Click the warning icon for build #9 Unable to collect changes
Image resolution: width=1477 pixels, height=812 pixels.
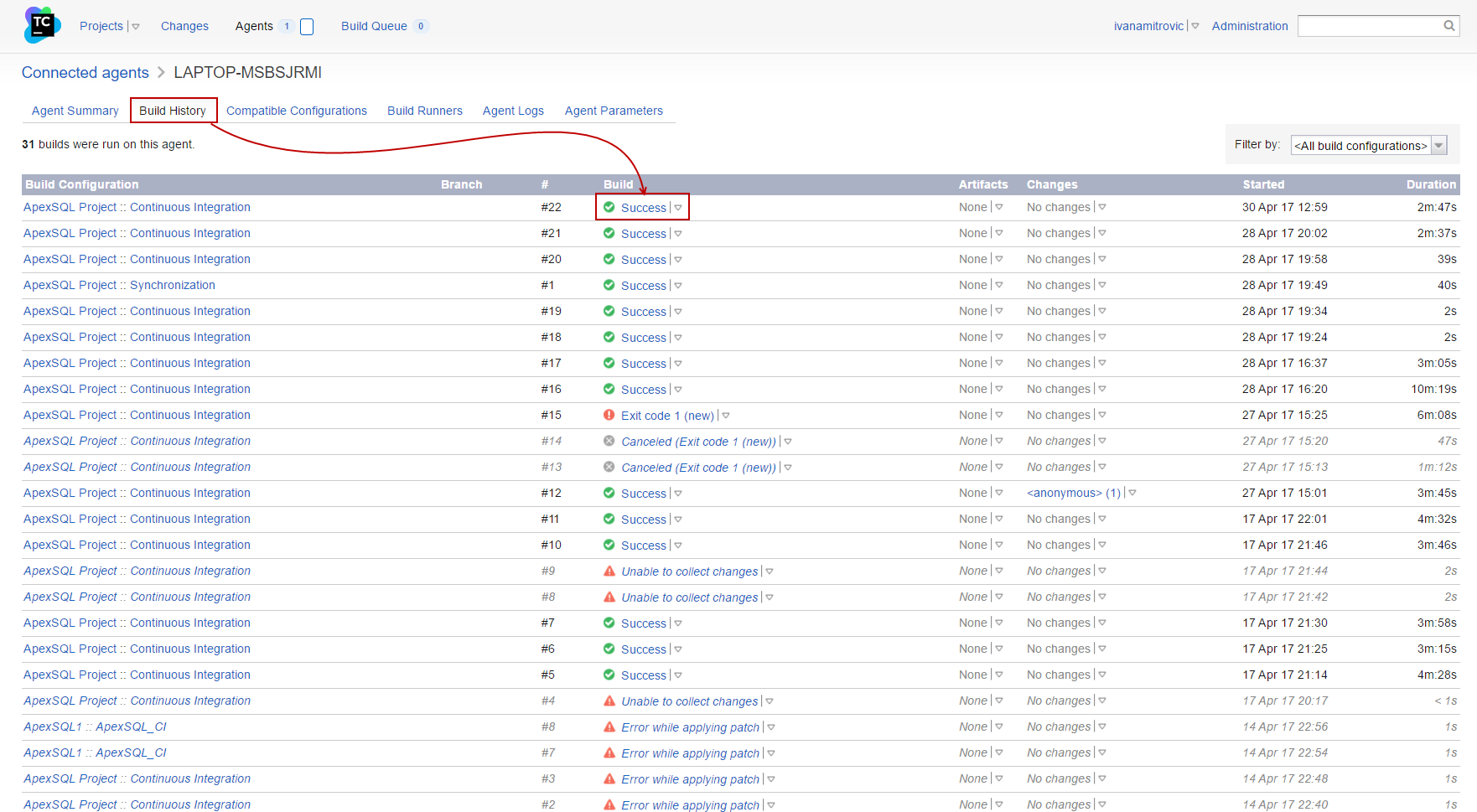pos(609,571)
